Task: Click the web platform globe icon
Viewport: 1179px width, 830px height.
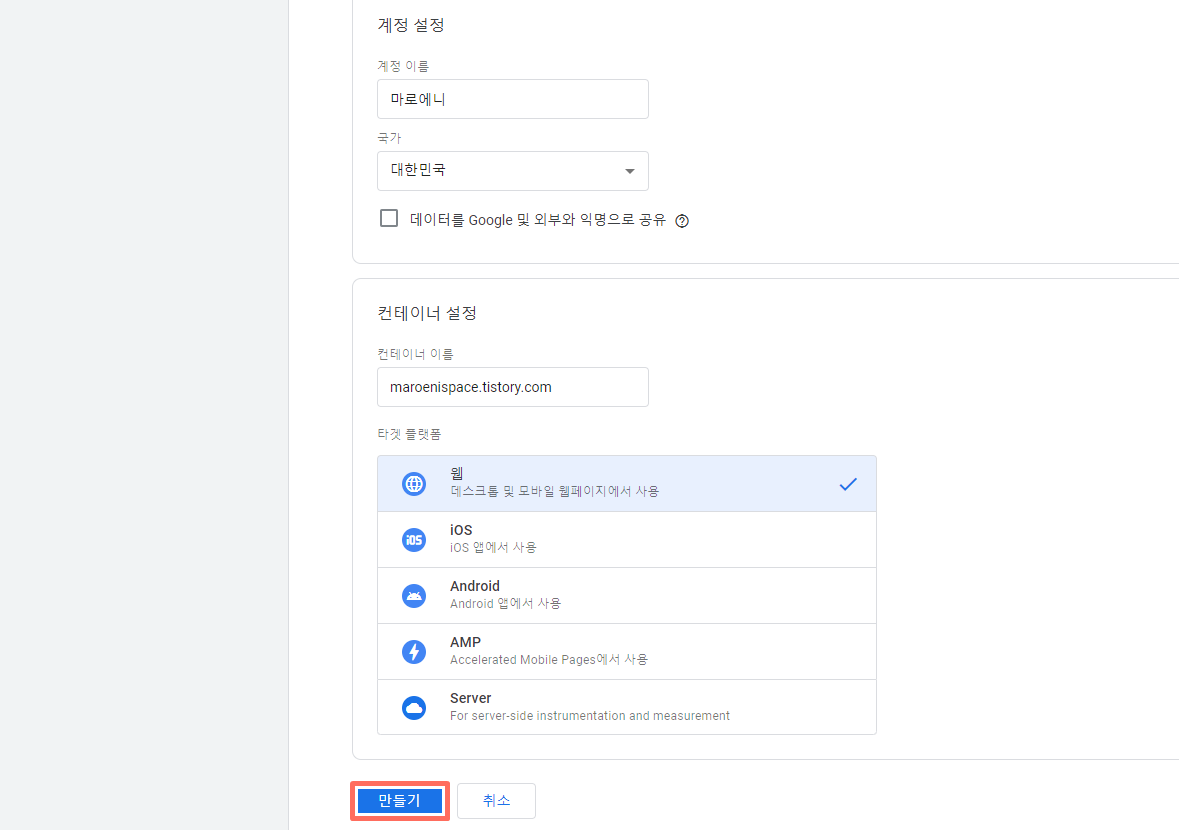Action: point(414,484)
